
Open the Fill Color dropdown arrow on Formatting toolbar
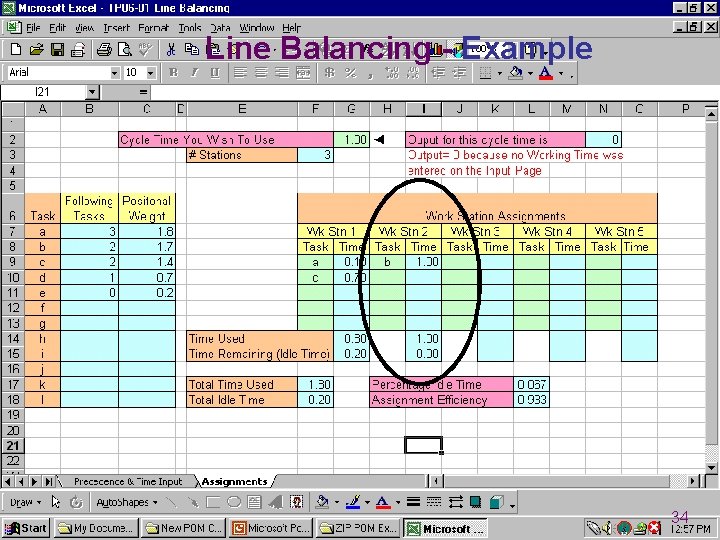[530, 73]
